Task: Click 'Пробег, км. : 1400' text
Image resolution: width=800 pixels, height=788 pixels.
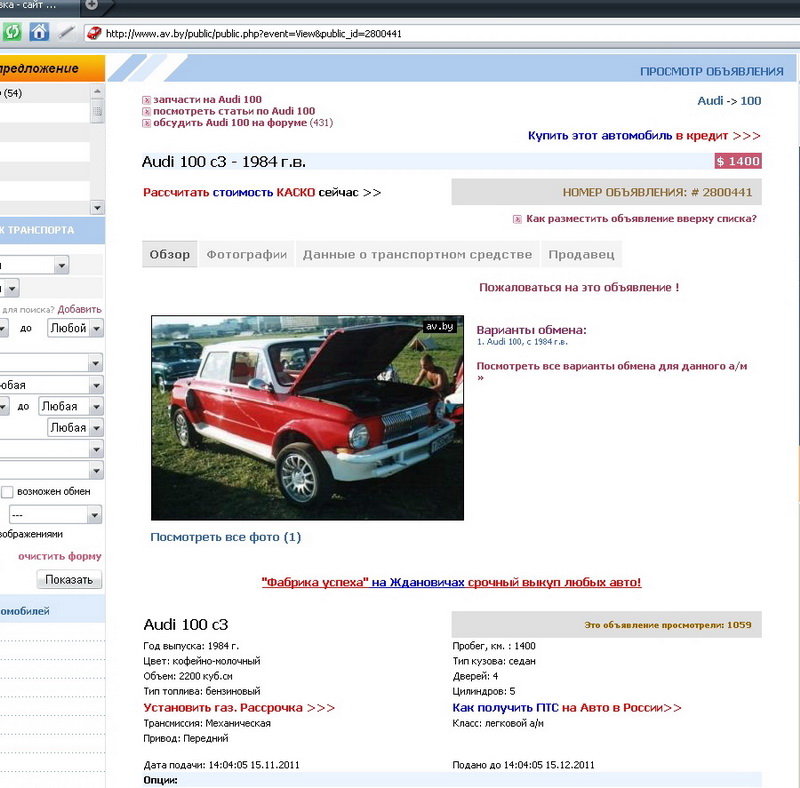Action: click(x=494, y=646)
